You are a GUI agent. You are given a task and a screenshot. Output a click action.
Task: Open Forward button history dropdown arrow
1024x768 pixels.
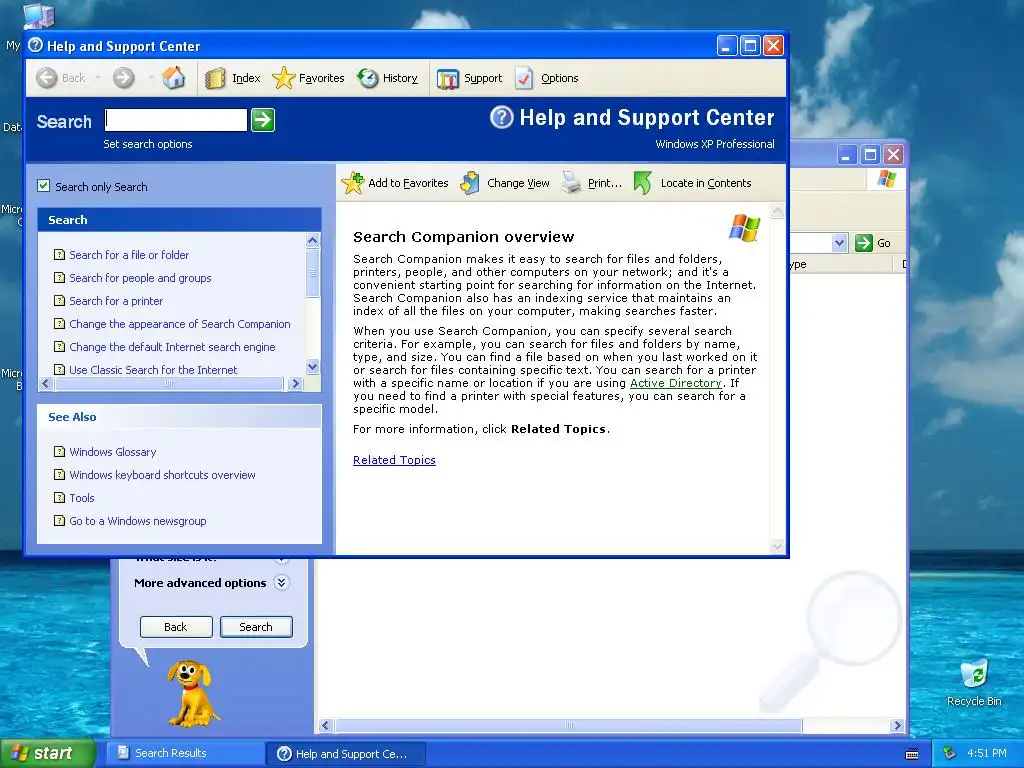click(x=150, y=78)
